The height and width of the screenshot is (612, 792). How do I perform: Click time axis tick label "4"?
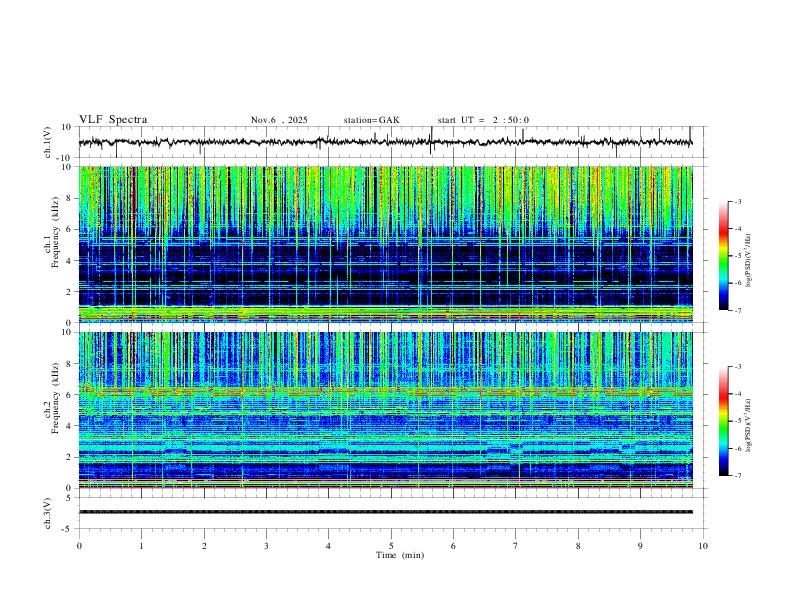[x=329, y=546]
